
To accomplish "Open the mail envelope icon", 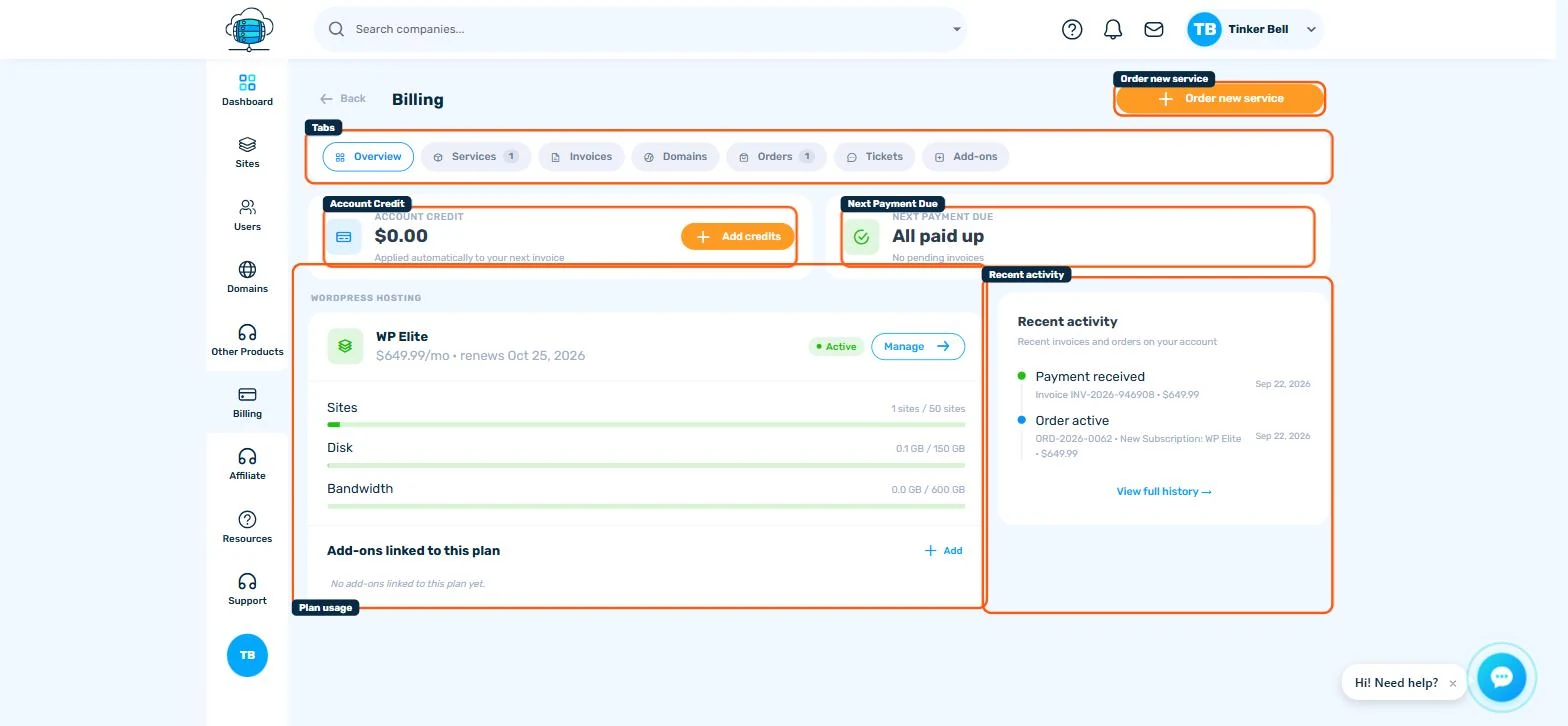I will click(1154, 29).
